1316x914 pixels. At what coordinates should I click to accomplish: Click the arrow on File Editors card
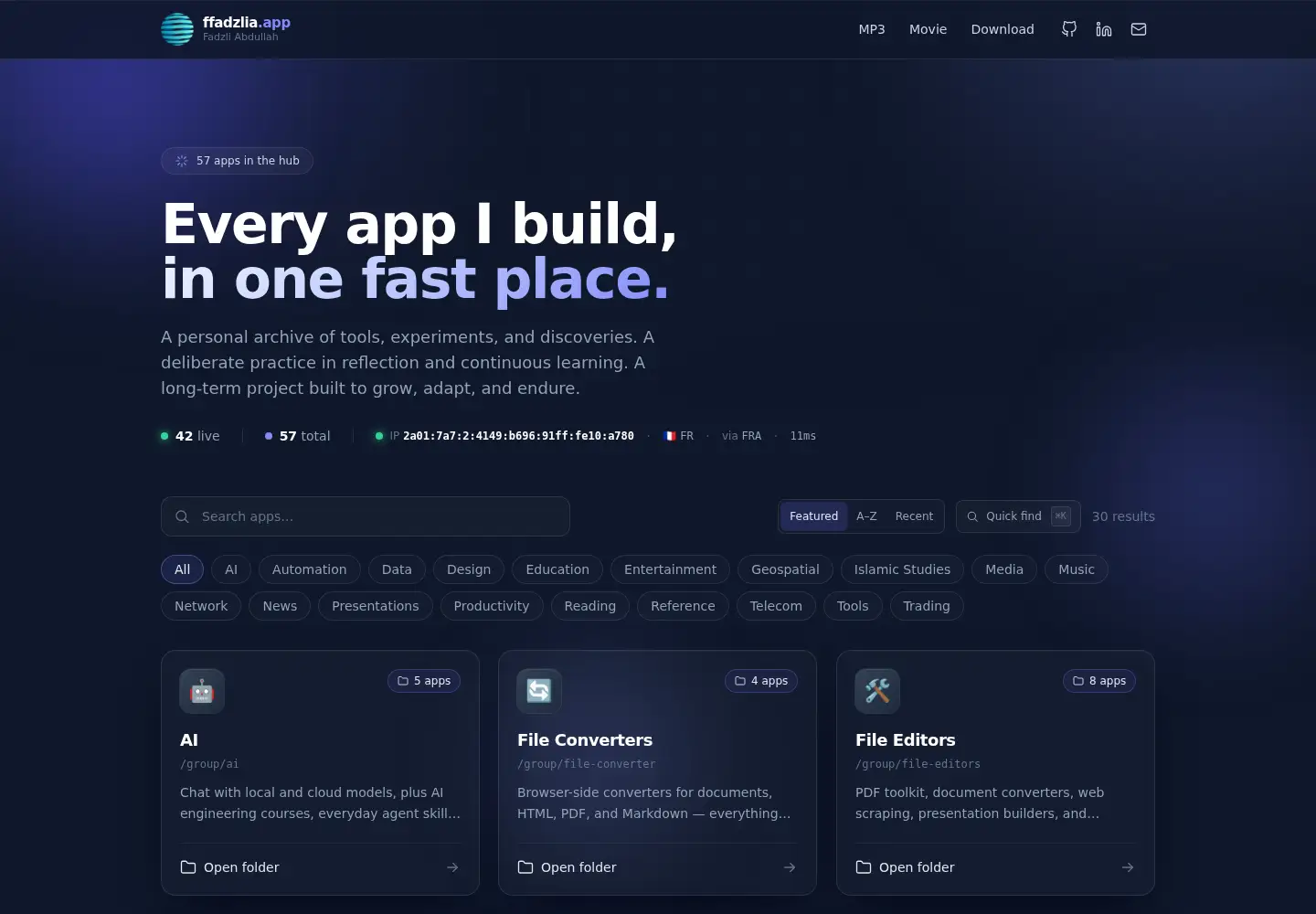click(1128, 867)
